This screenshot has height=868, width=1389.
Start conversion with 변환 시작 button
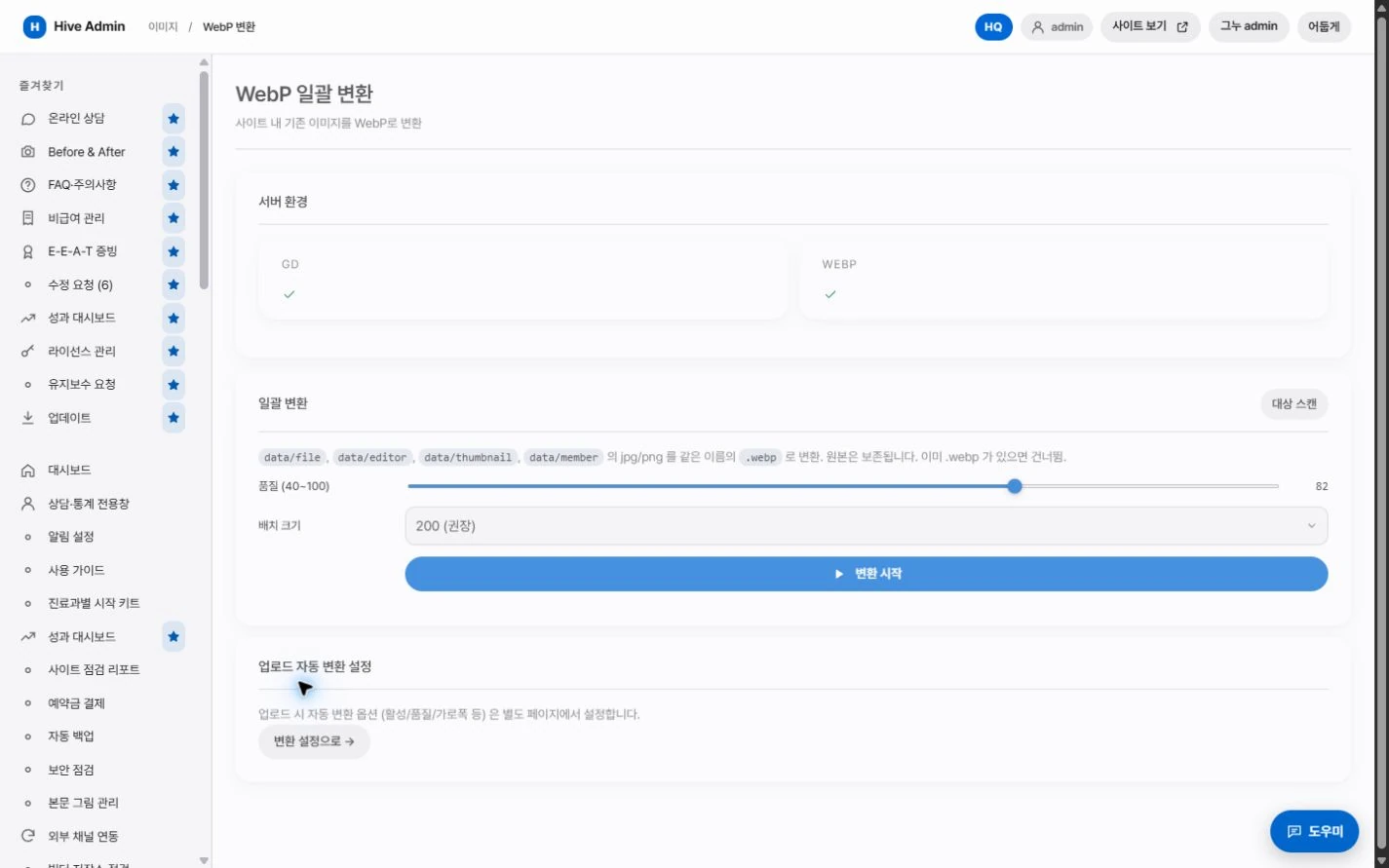coord(866,574)
